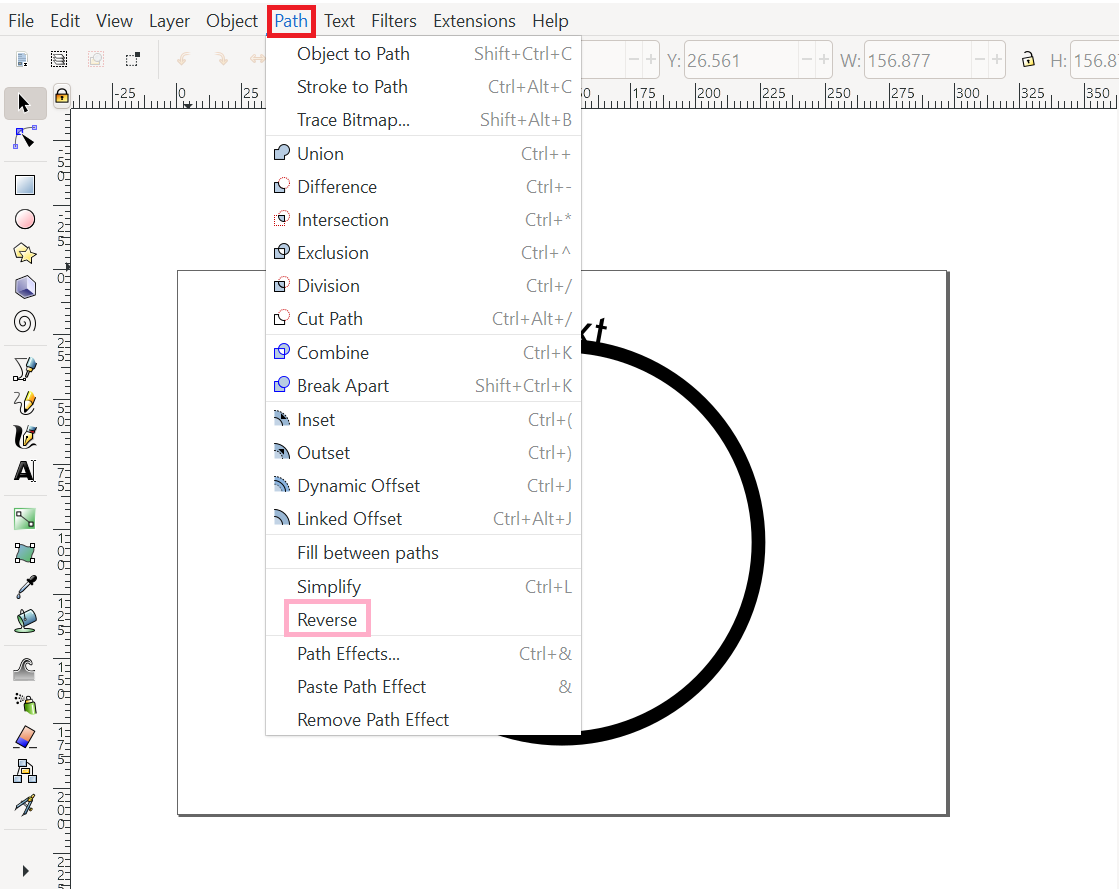Choose Dynamic Offset
Viewport: 1119px width, 889px height.
click(424, 485)
